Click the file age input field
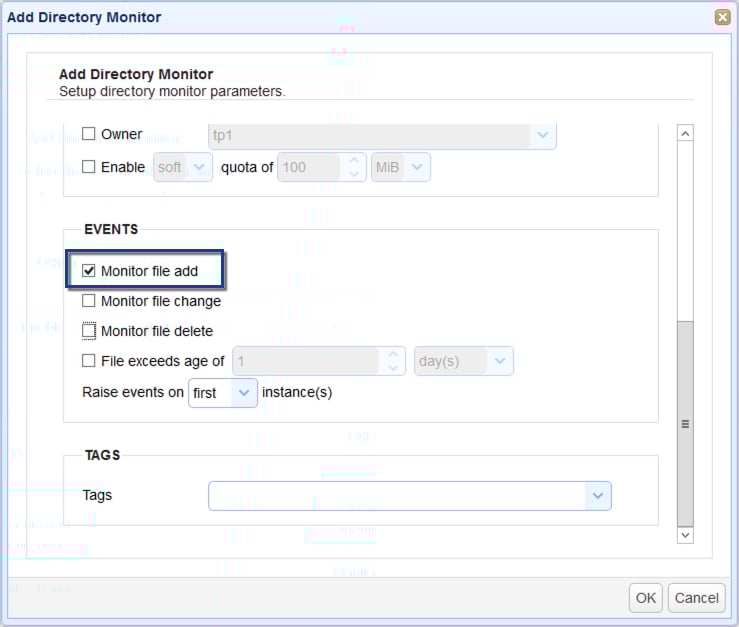This screenshot has height=627, width=739. coord(305,361)
